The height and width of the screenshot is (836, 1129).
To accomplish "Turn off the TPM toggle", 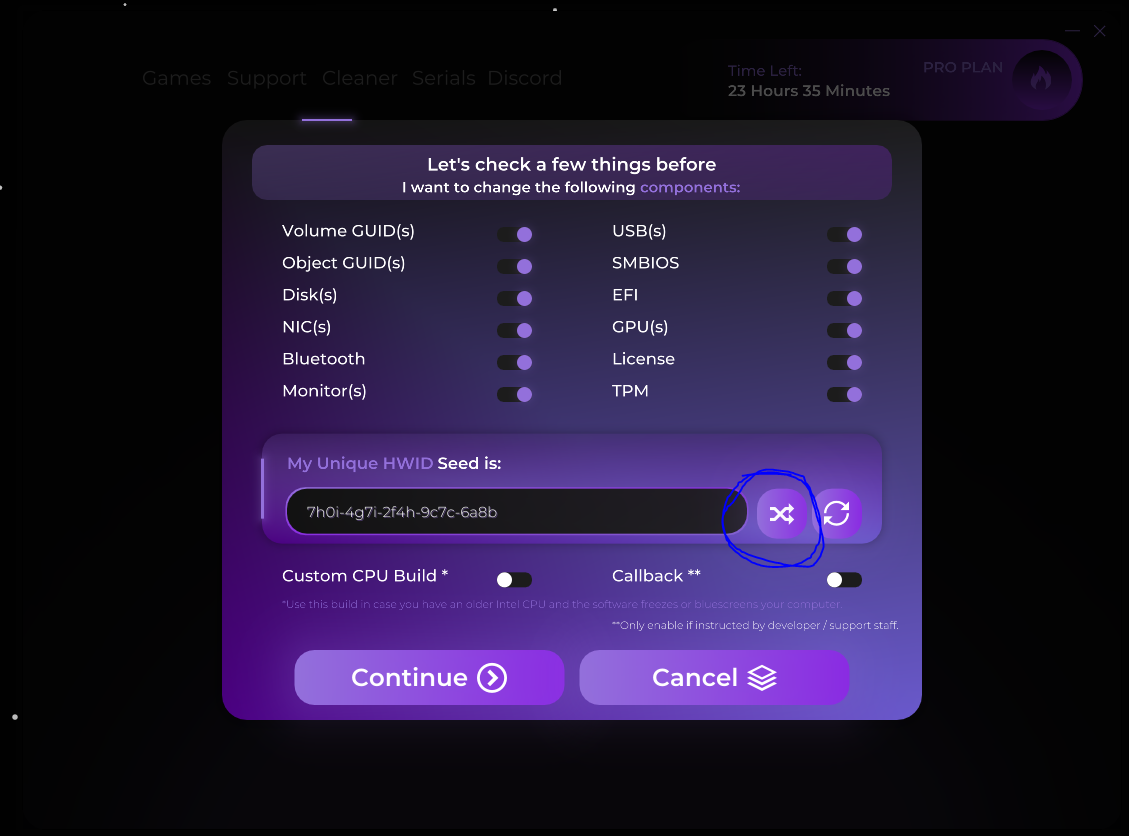I will pyautogui.click(x=844, y=394).
